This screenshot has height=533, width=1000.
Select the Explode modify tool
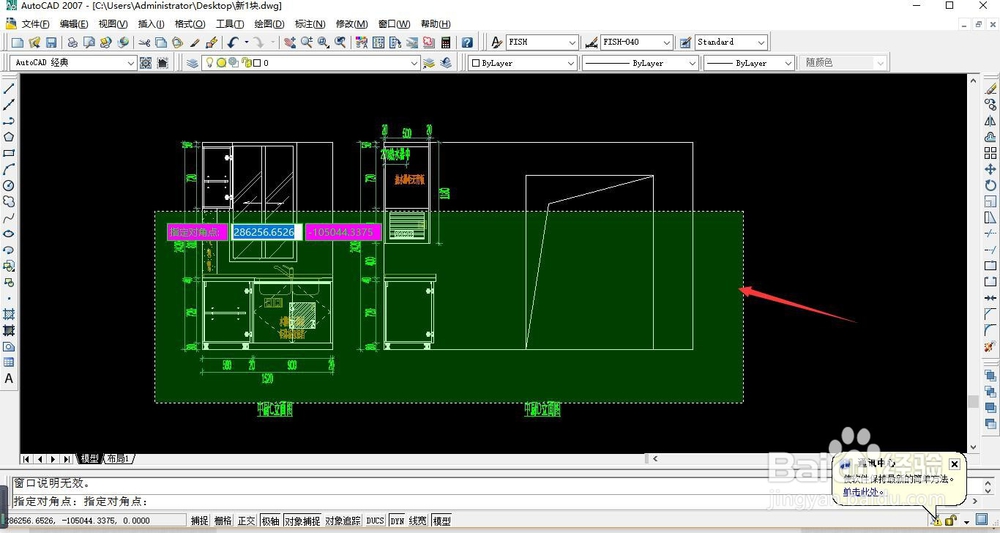click(x=990, y=346)
